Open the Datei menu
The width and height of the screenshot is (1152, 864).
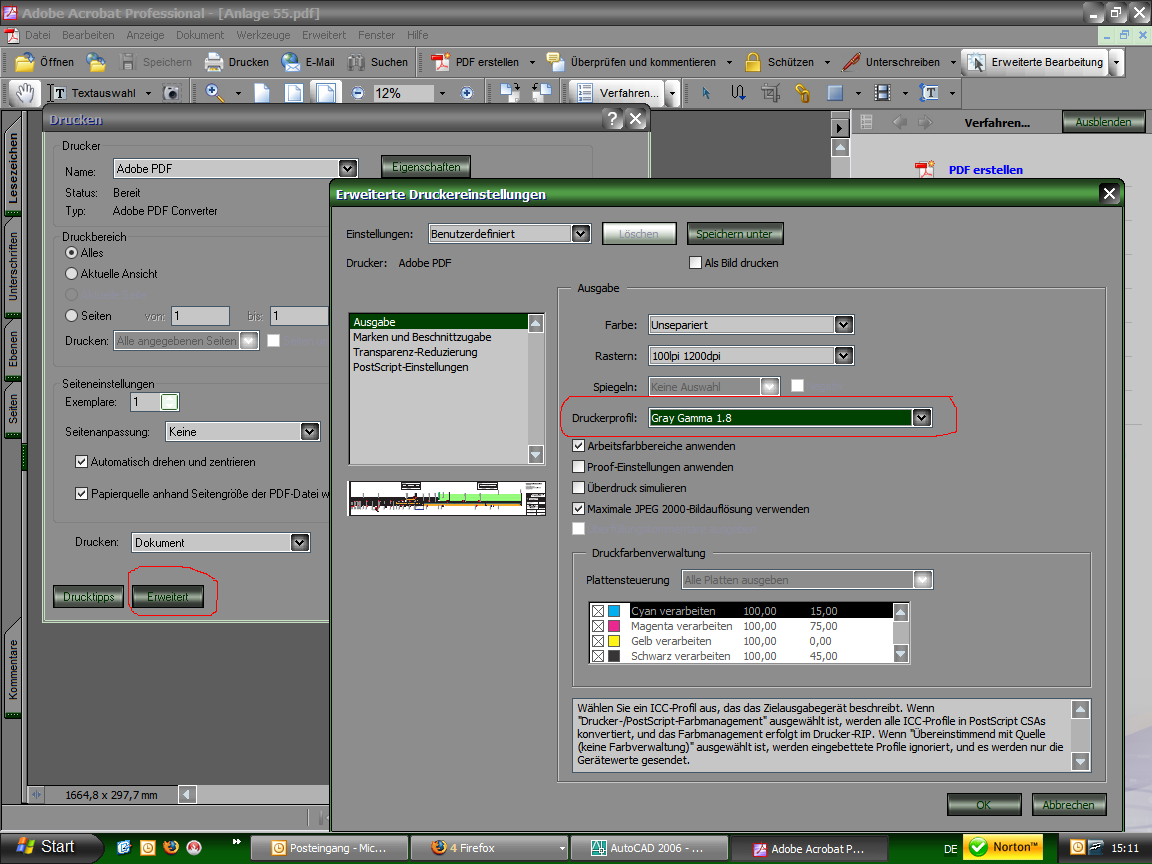[37, 35]
